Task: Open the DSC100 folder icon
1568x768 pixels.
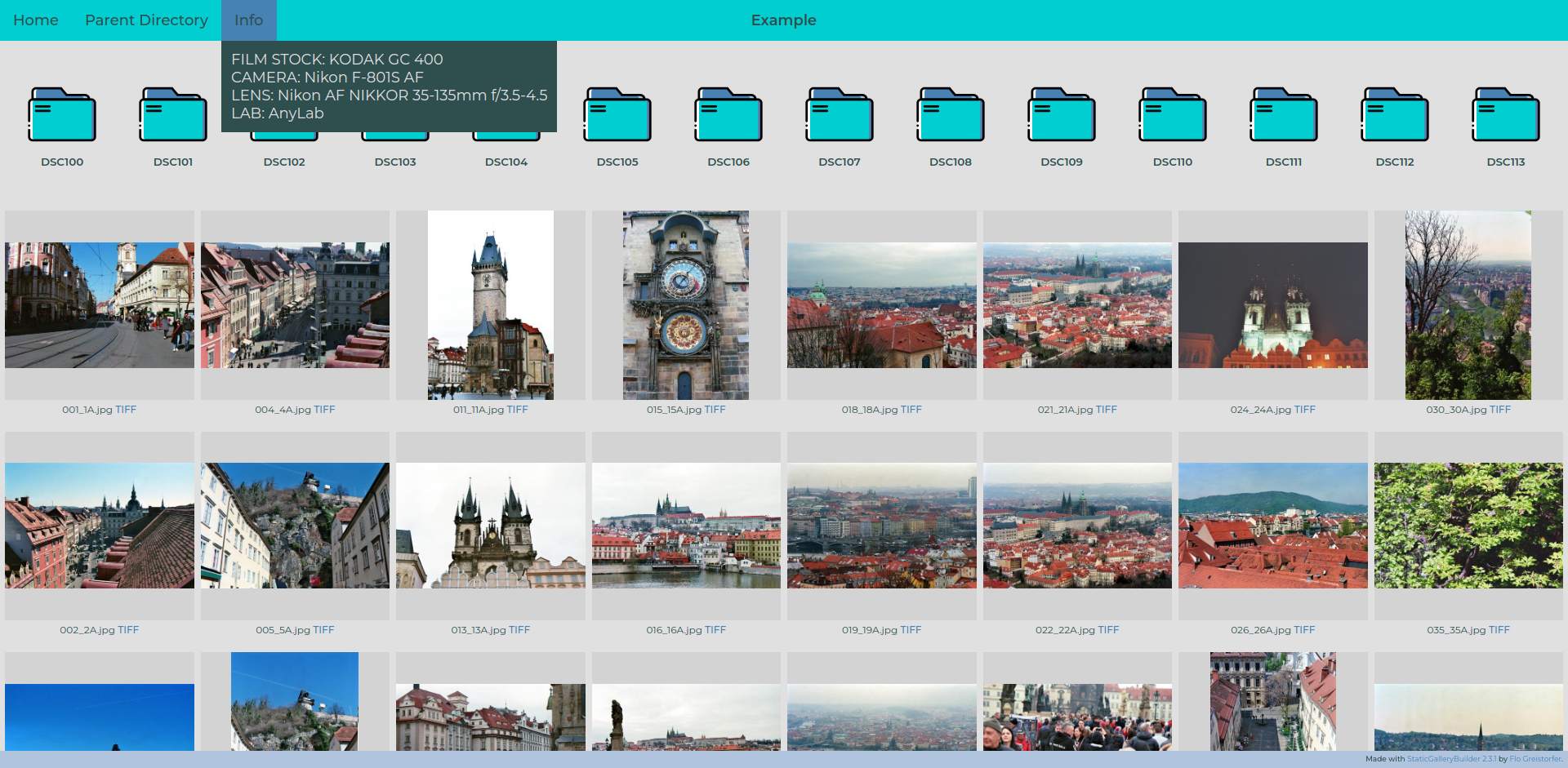Action: pyautogui.click(x=62, y=115)
